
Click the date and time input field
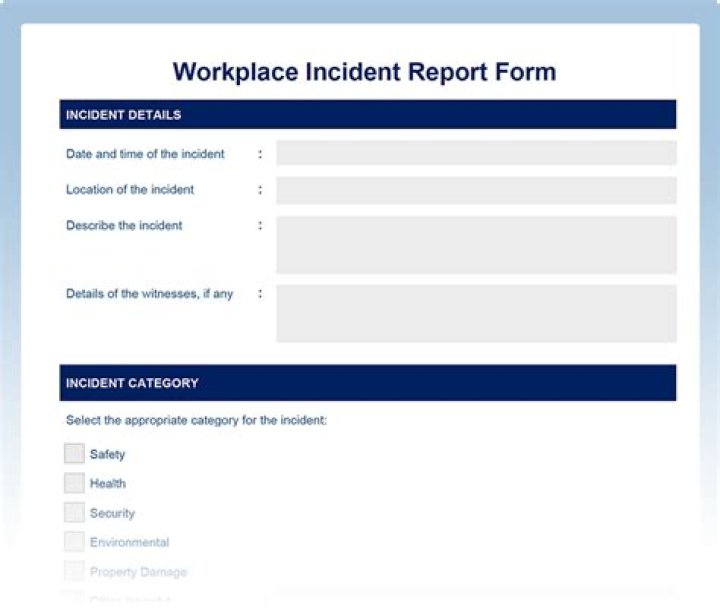[x=476, y=153]
